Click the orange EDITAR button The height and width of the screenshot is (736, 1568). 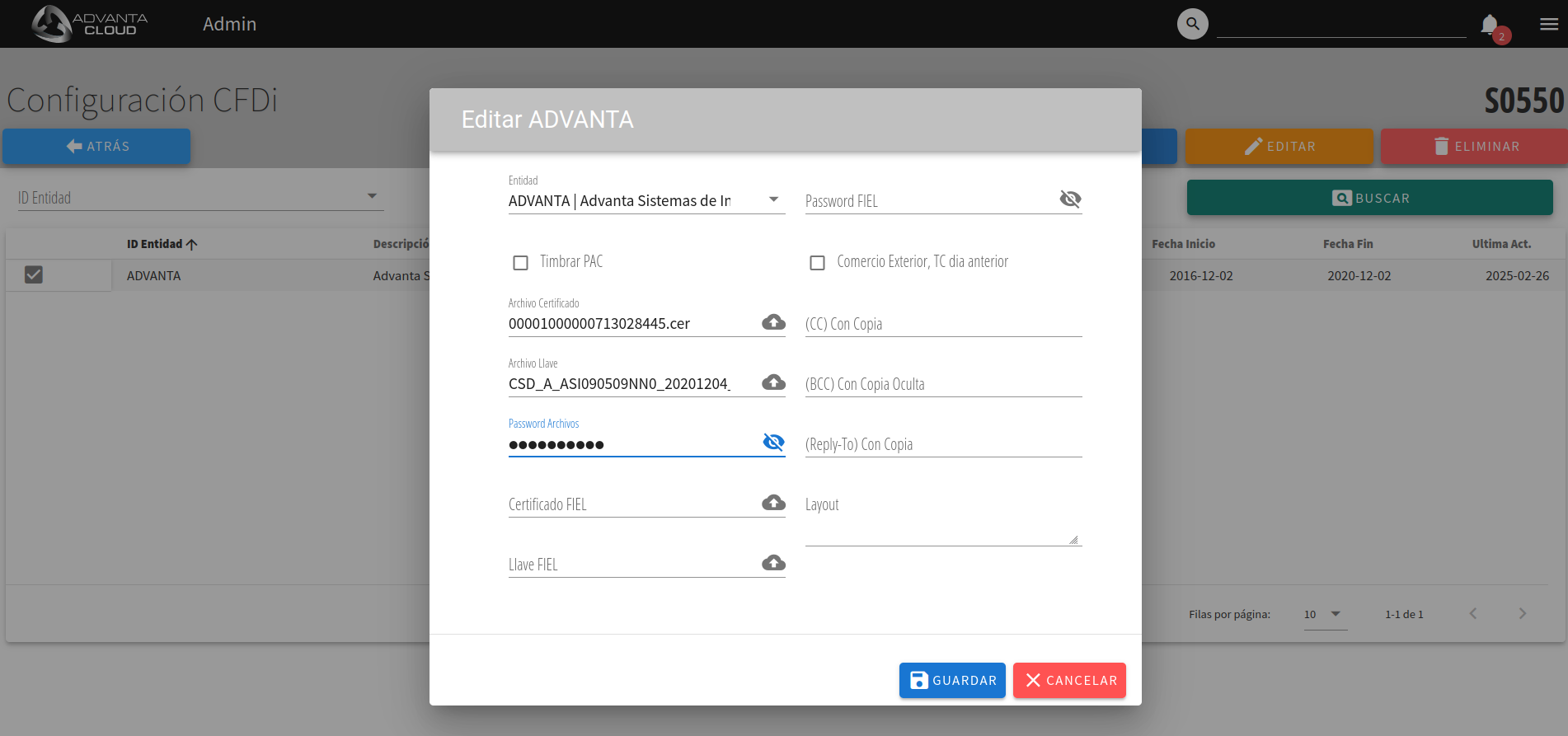pyautogui.click(x=1279, y=146)
